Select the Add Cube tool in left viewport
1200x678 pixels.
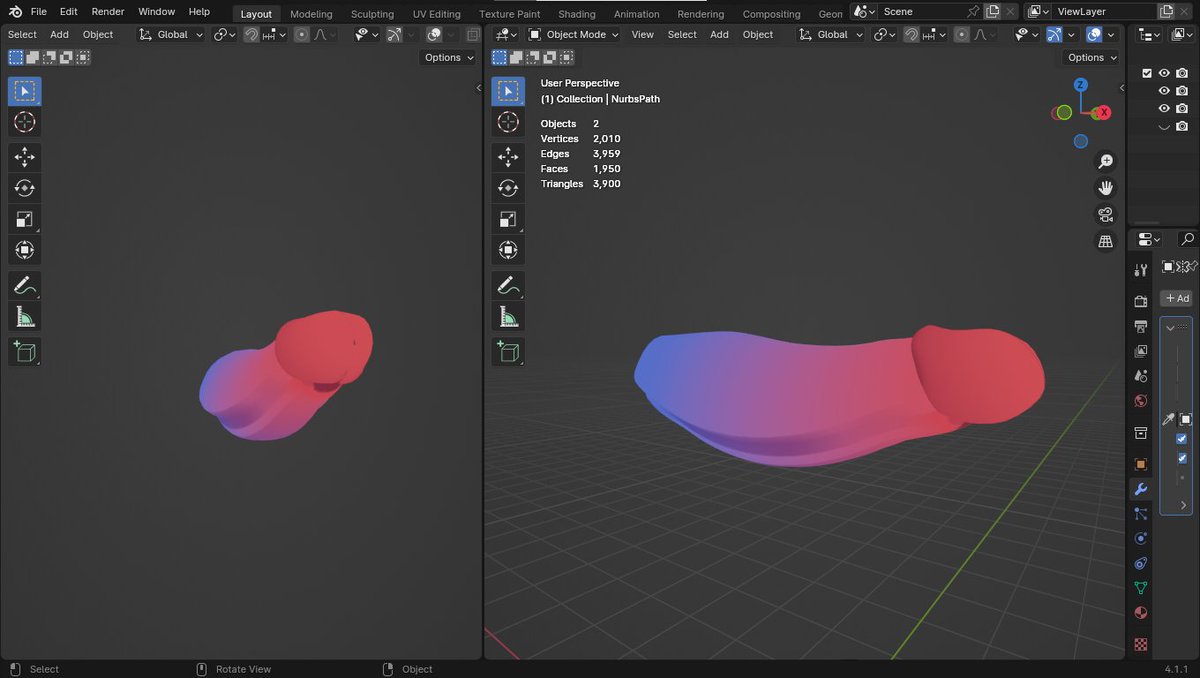[25, 352]
